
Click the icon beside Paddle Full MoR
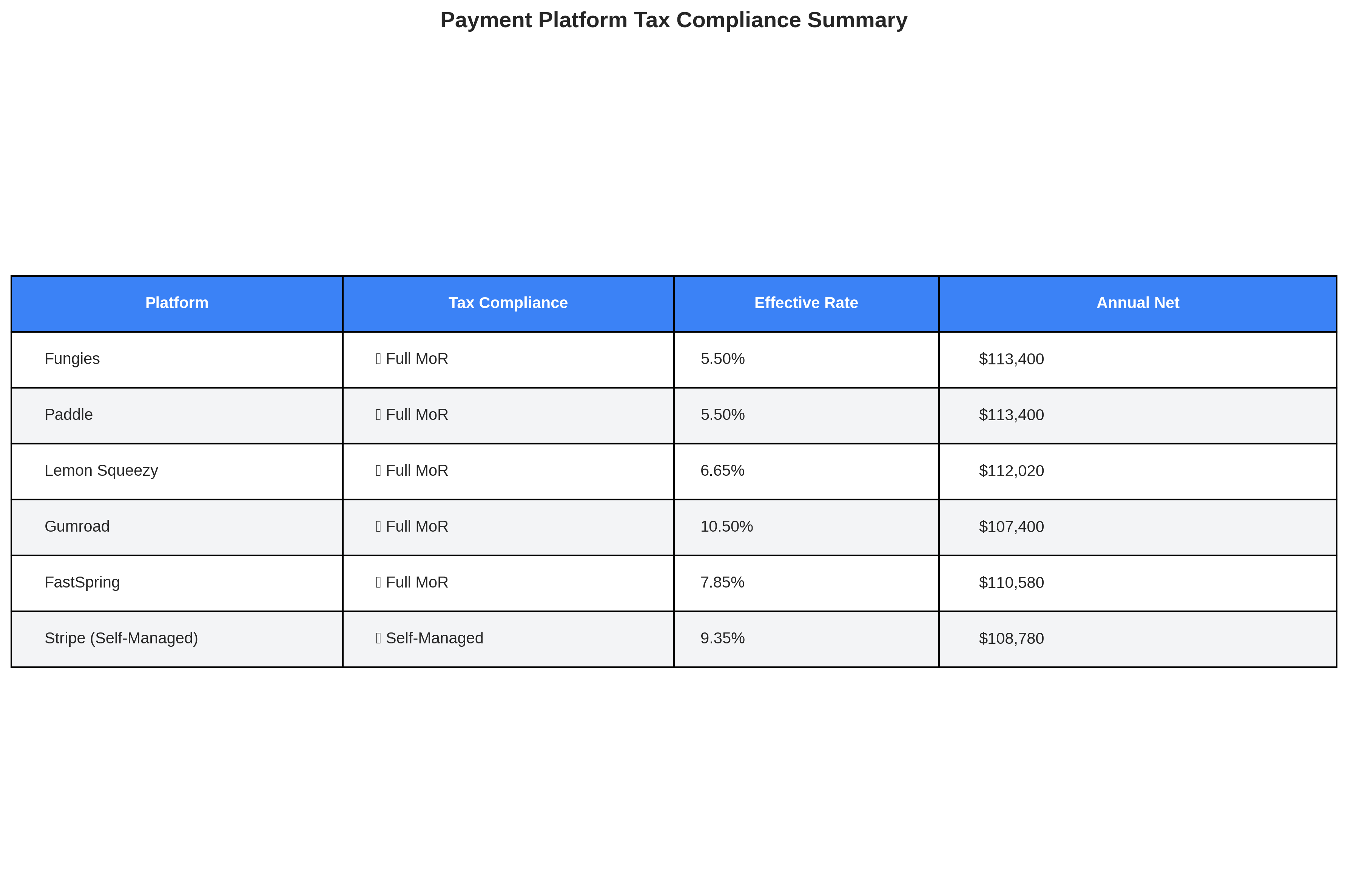tap(378, 415)
